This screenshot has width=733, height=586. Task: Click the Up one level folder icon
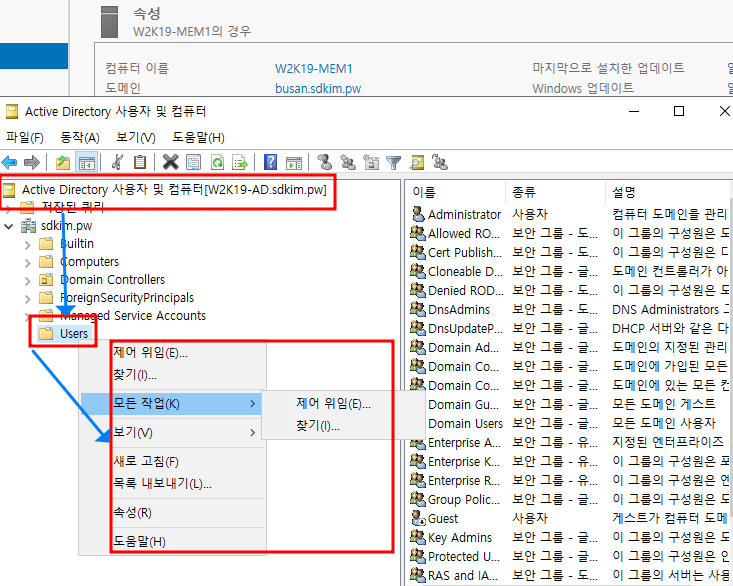coord(63,163)
